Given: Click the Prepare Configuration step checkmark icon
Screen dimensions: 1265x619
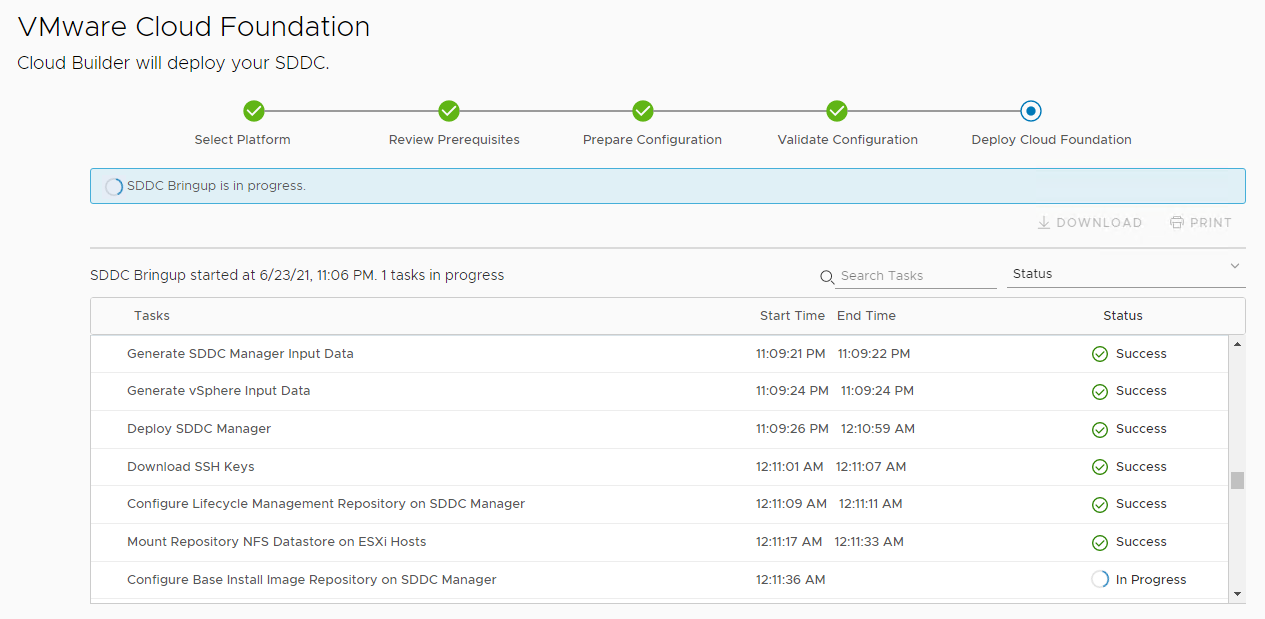Looking at the screenshot, I should click(643, 111).
